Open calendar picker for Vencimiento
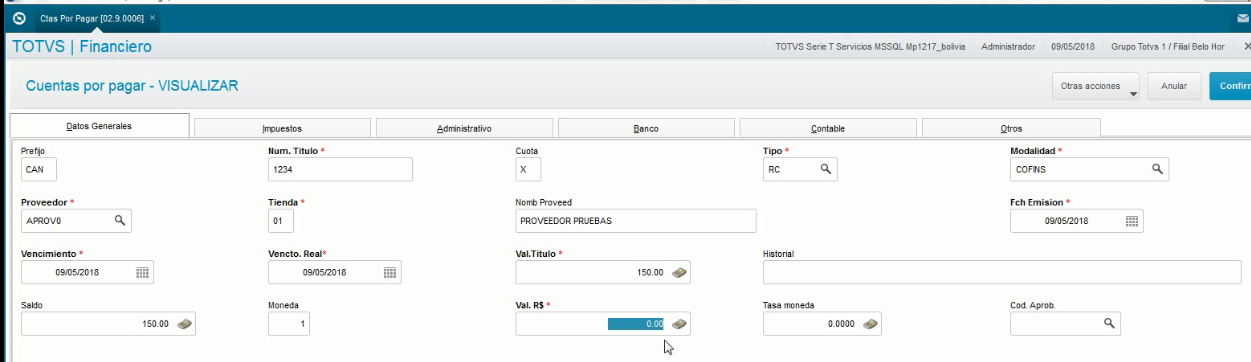 point(142,272)
